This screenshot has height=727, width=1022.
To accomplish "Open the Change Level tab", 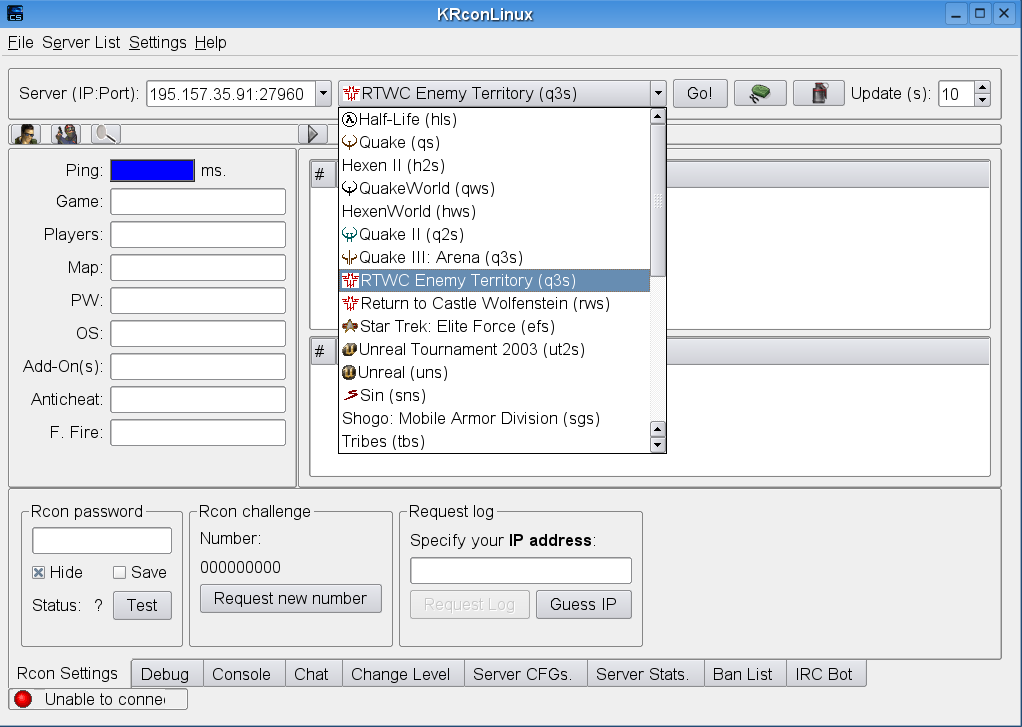I will (x=403, y=674).
